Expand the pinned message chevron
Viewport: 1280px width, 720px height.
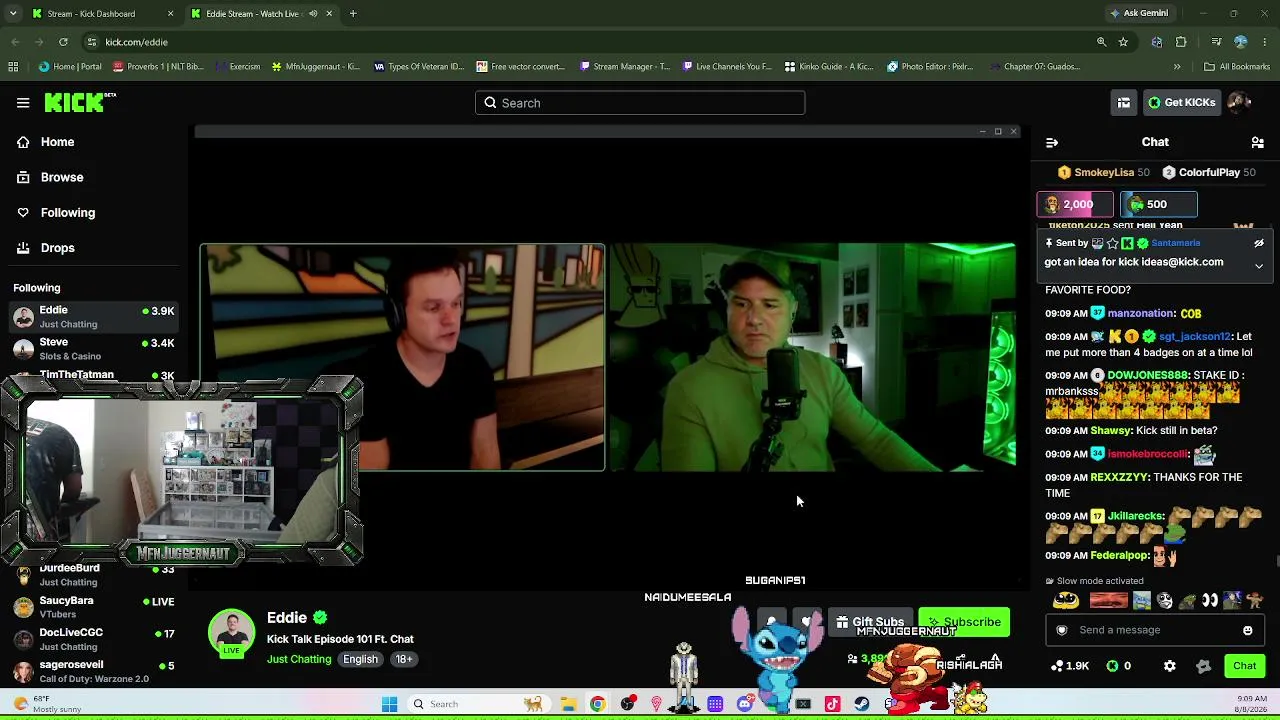click(x=1259, y=266)
